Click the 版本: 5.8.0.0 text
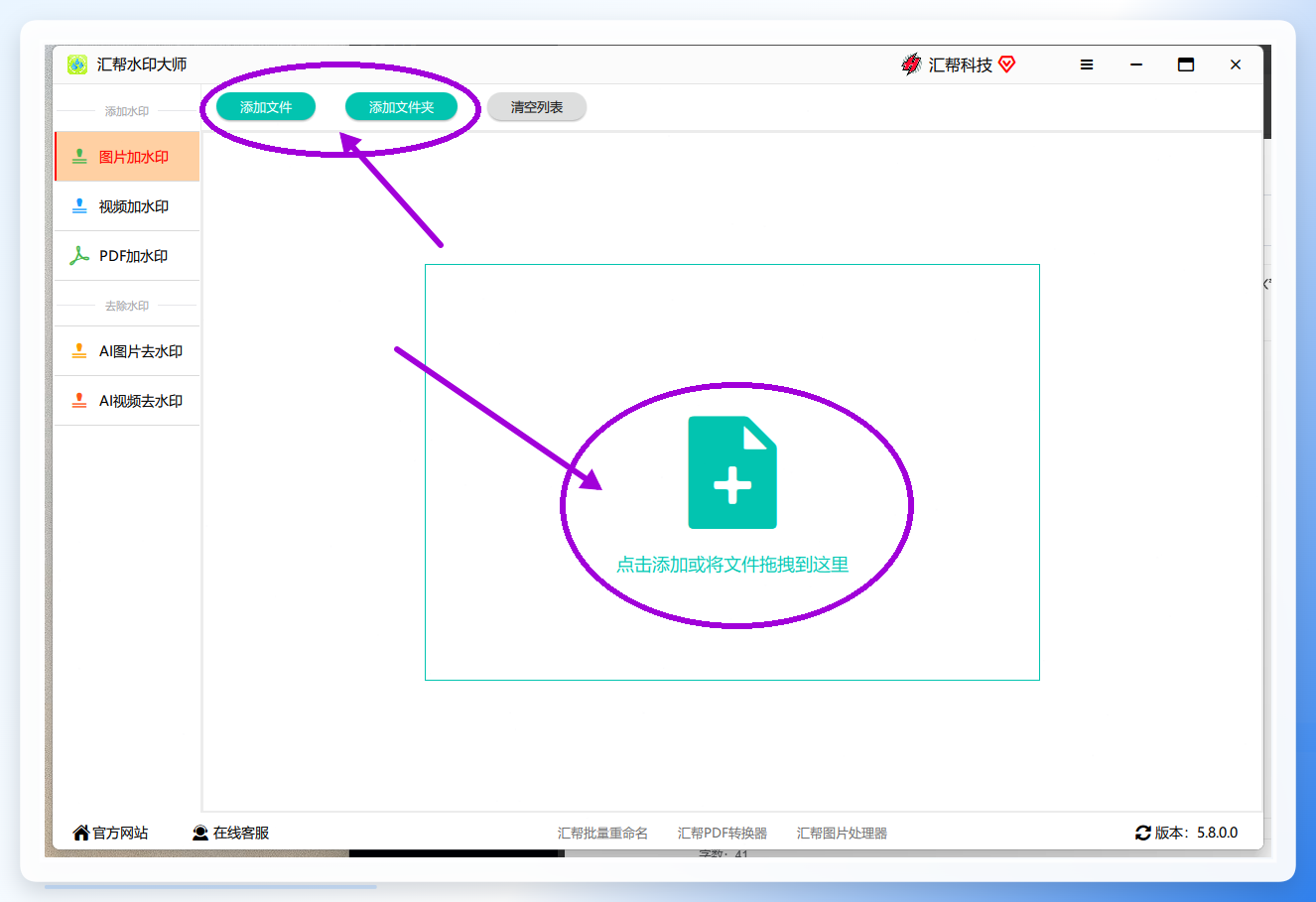The width and height of the screenshot is (1316, 902). pos(1197,833)
